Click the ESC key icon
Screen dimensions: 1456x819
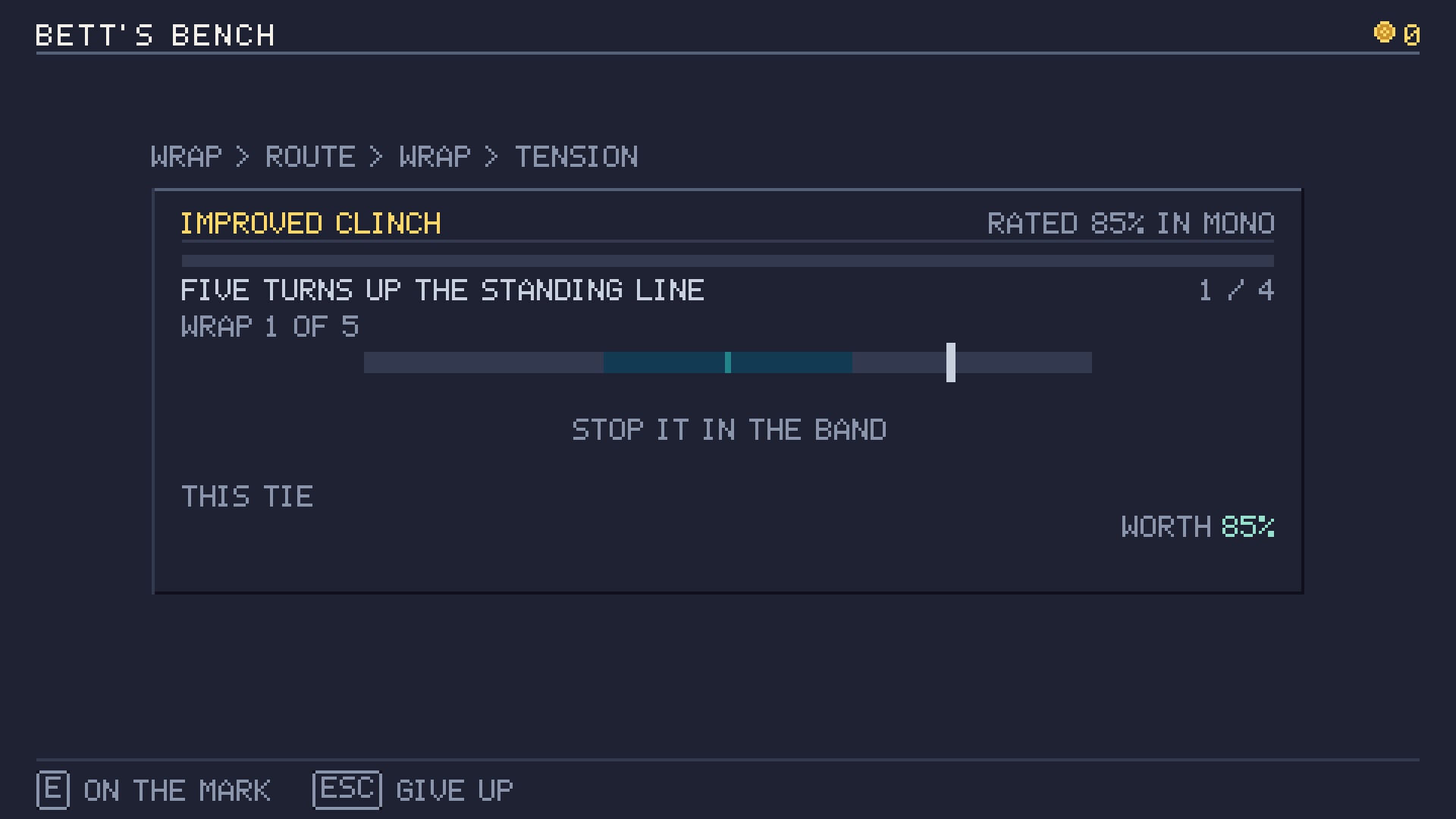pyautogui.click(x=347, y=790)
